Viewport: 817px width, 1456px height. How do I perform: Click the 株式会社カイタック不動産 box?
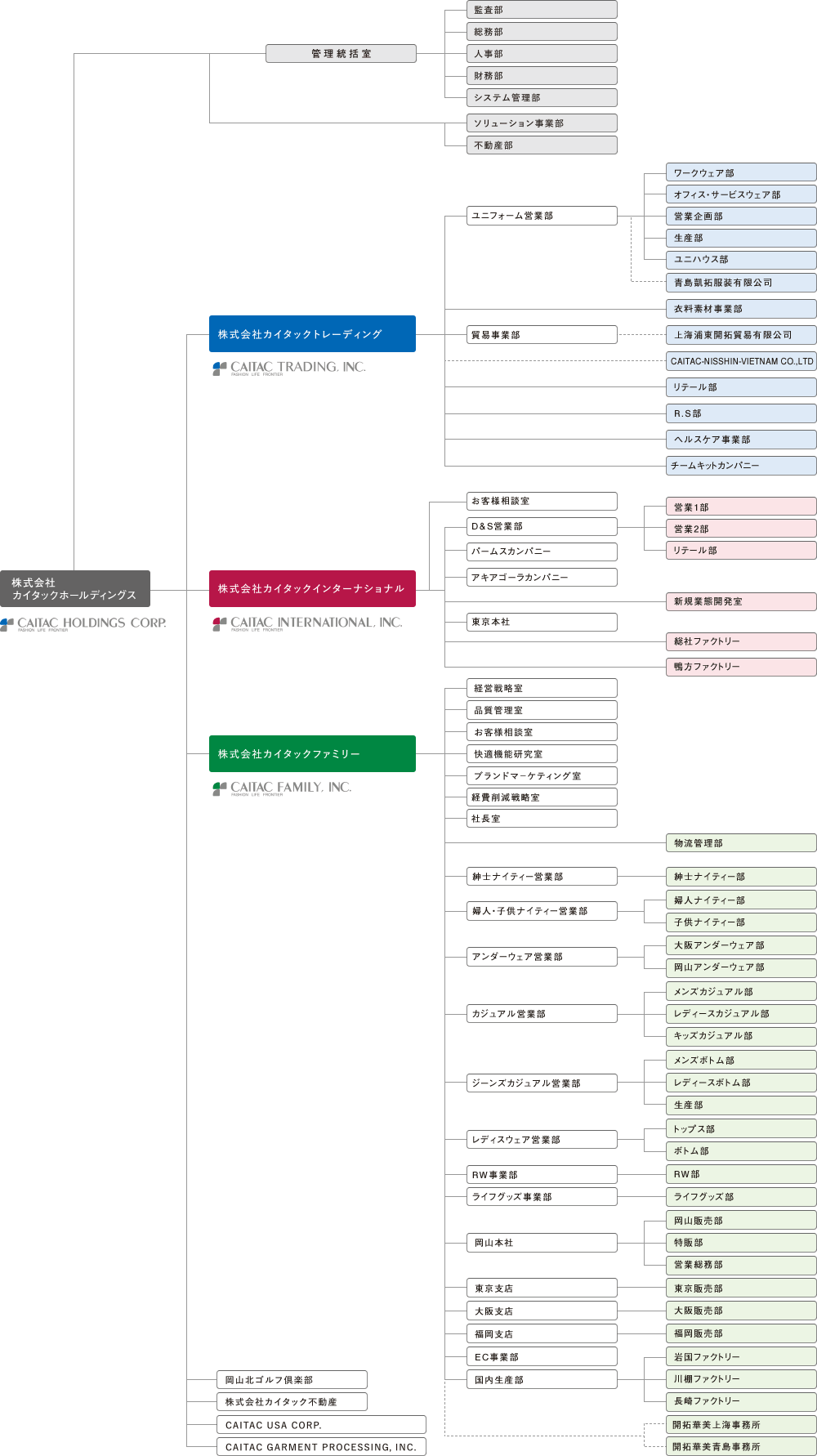click(x=292, y=1402)
